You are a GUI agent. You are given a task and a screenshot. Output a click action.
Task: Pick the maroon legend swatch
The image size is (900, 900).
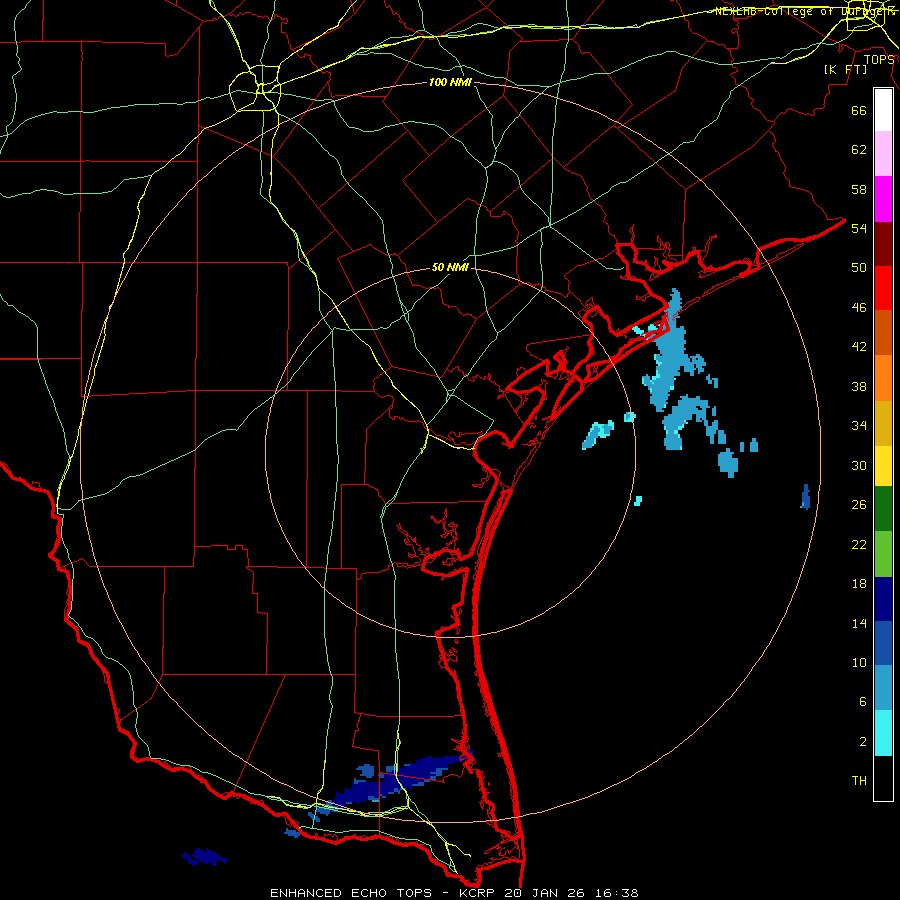click(x=883, y=244)
